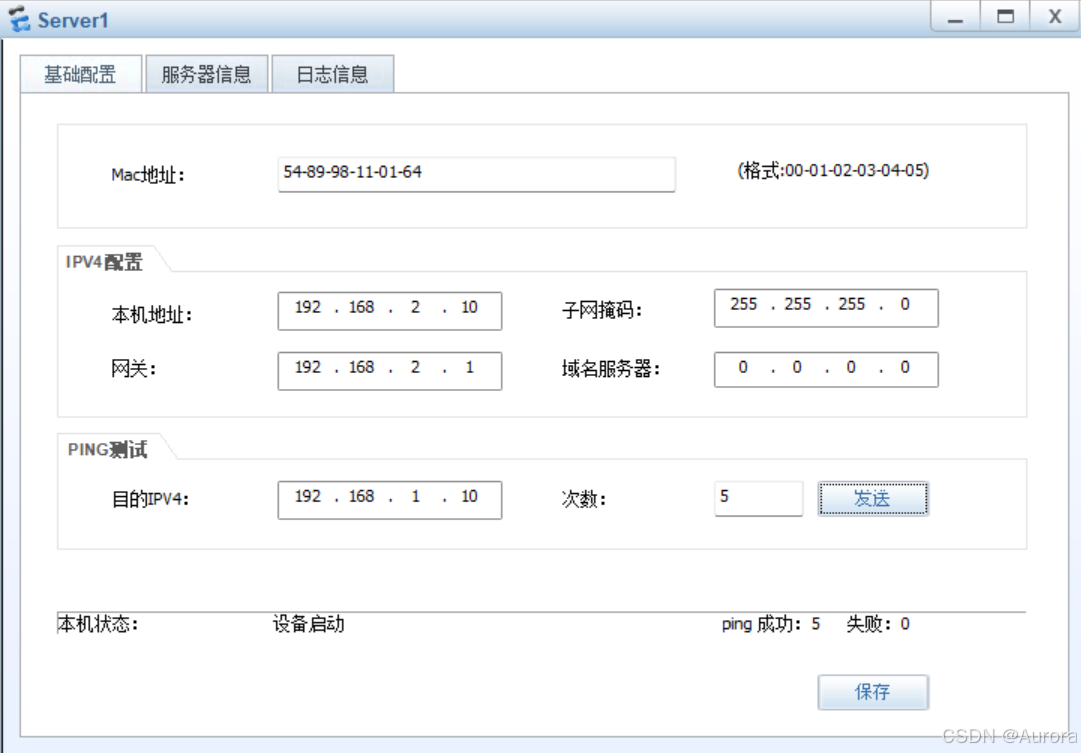Click the 网关 address field
Screen dimensions: 1081x753
(390, 370)
